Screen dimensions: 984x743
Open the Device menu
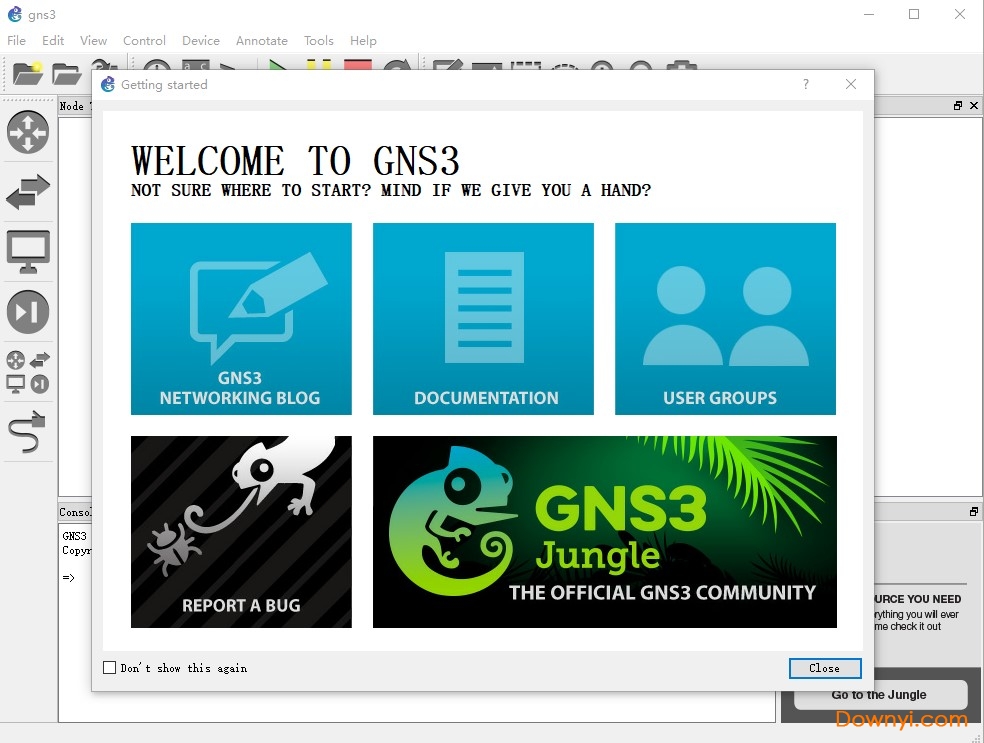(200, 41)
